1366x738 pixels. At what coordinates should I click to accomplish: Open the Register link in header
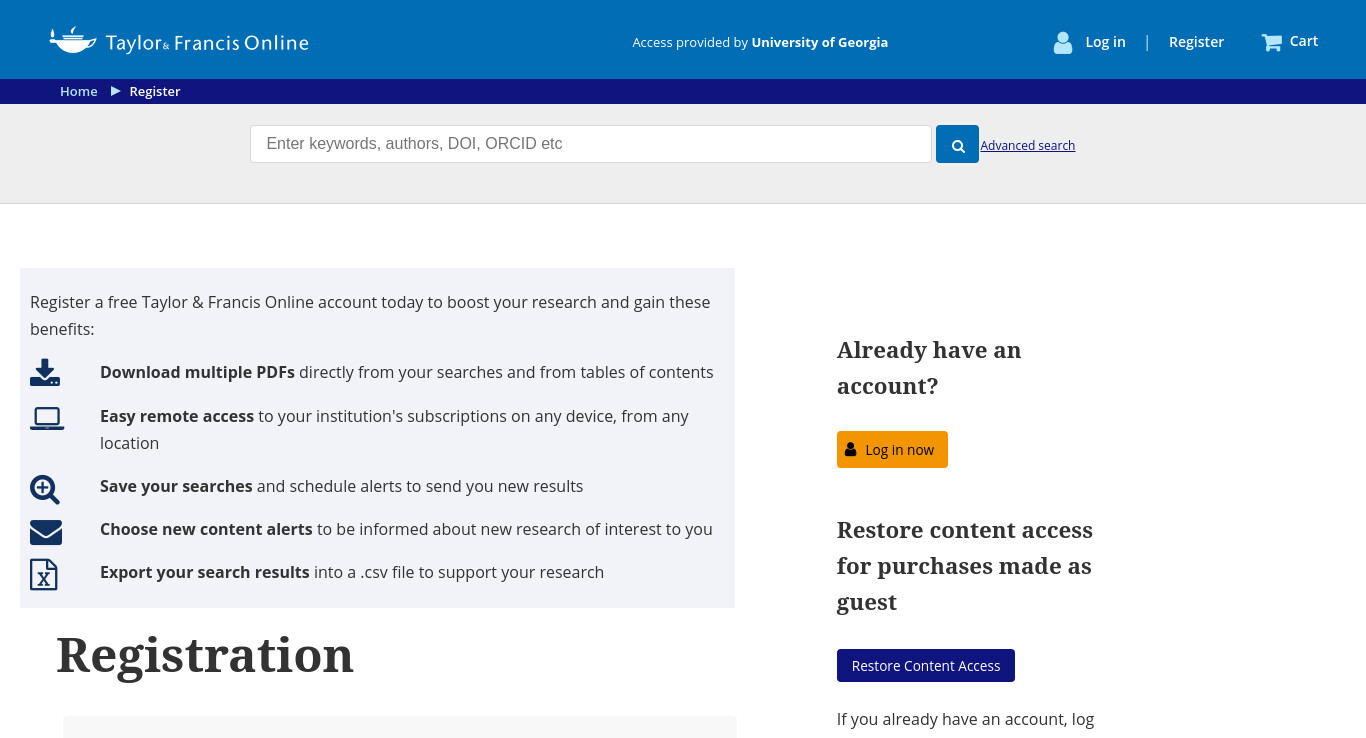point(1196,42)
